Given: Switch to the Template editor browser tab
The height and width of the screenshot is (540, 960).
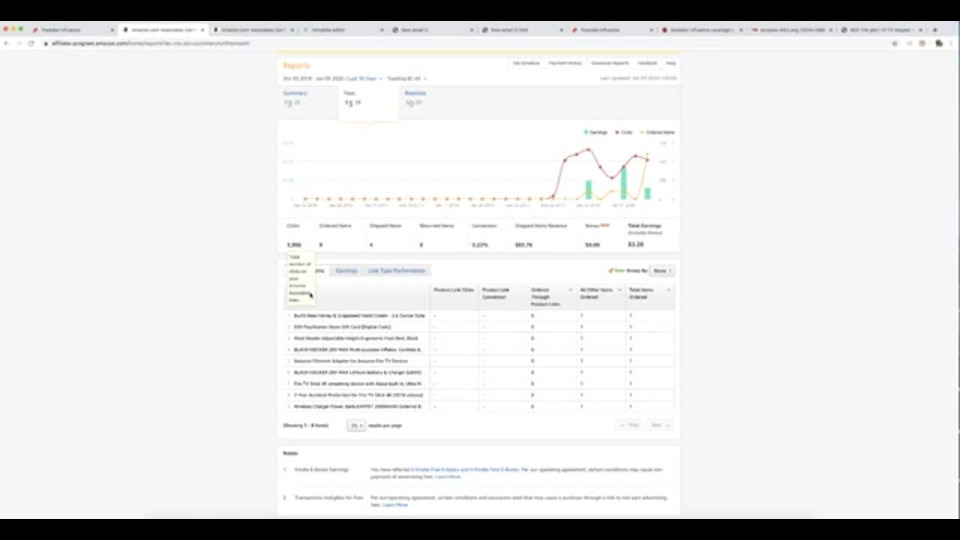Looking at the screenshot, I should pyautogui.click(x=343, y=29).
